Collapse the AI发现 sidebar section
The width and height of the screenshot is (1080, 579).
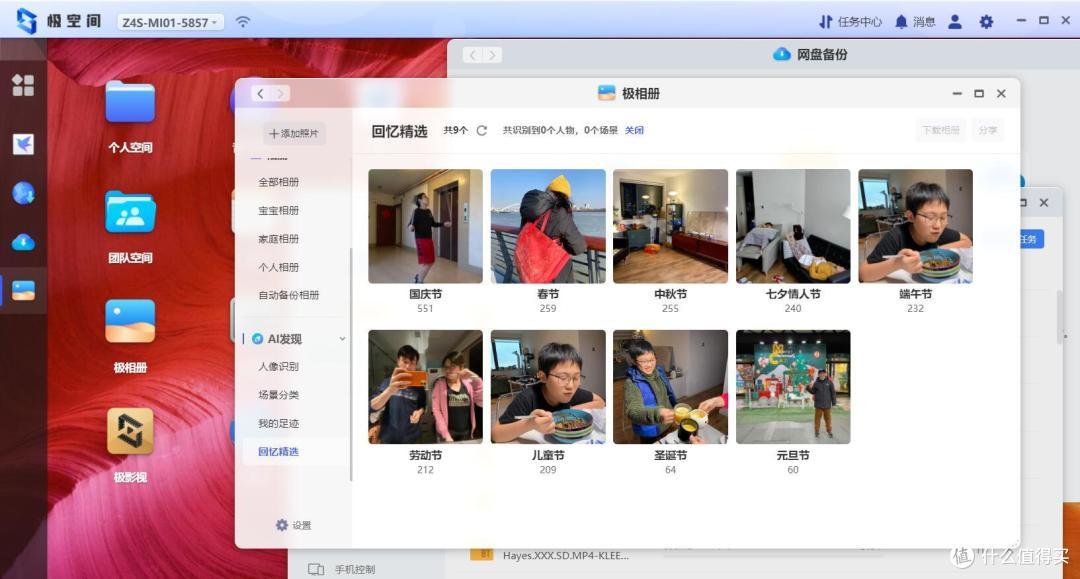[342, 339]
